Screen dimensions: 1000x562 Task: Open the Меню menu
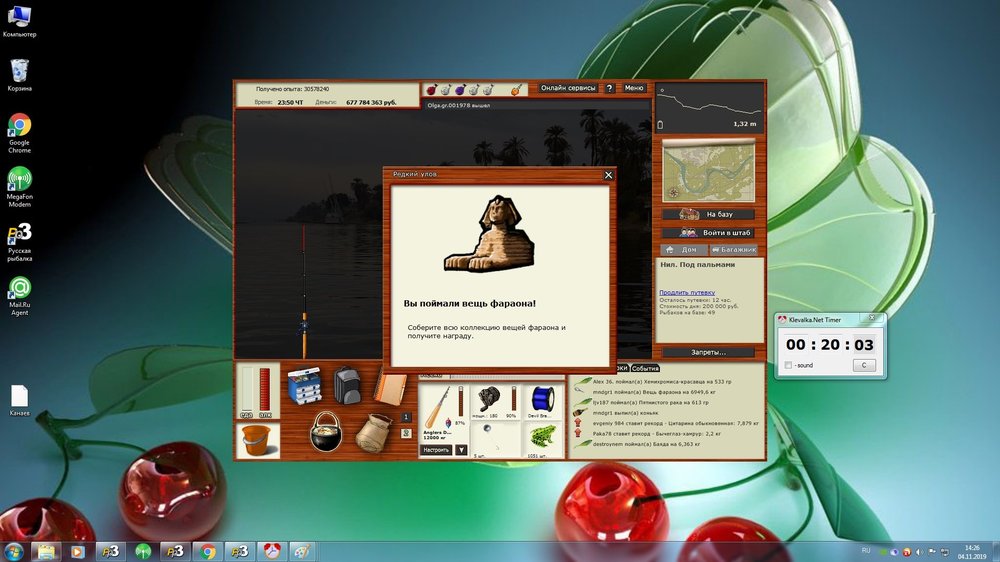[634, 88]
